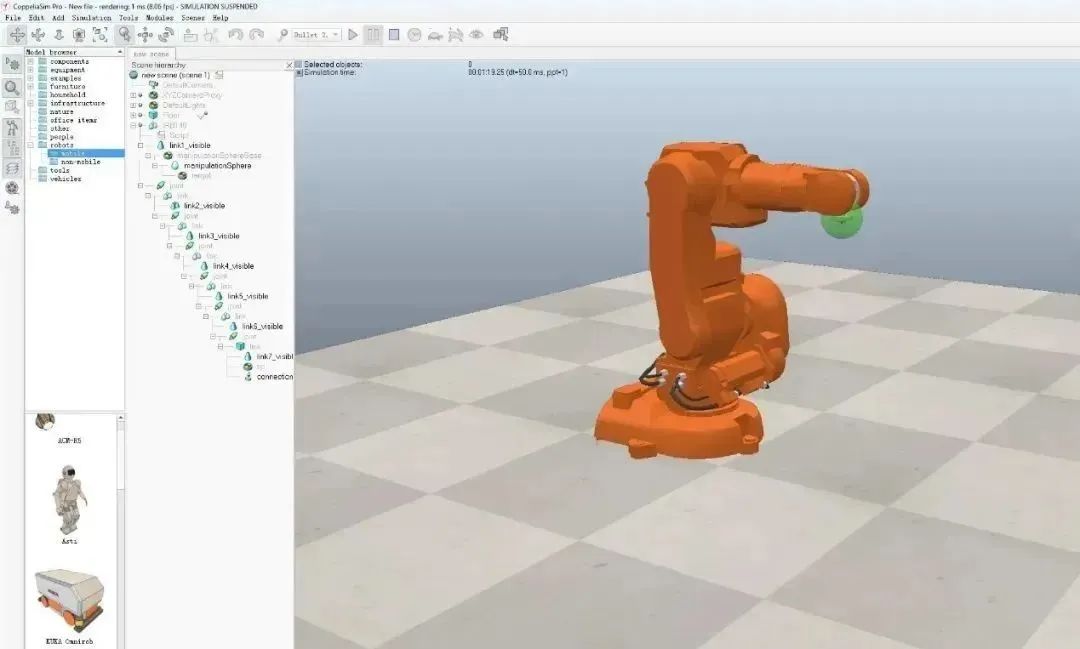Select link3_visible in the scene hierarchy

point(219,236)
